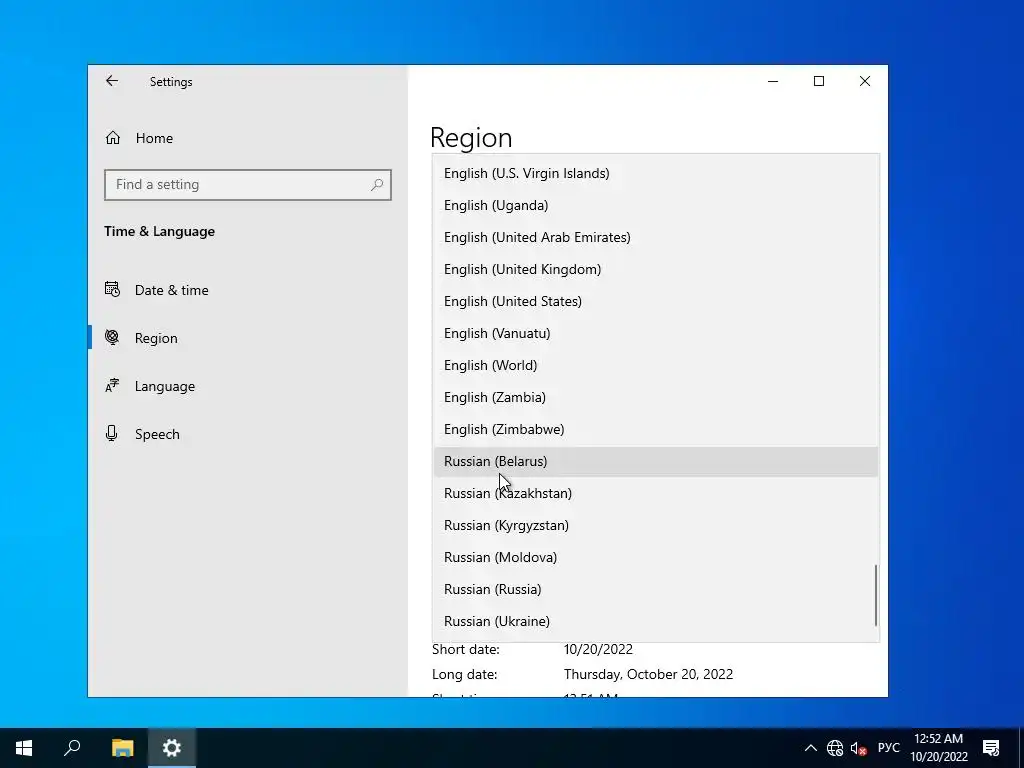The image size is (1024, 768).
Task: Click the Settings gear taskbar button
Action: point(172,748)
